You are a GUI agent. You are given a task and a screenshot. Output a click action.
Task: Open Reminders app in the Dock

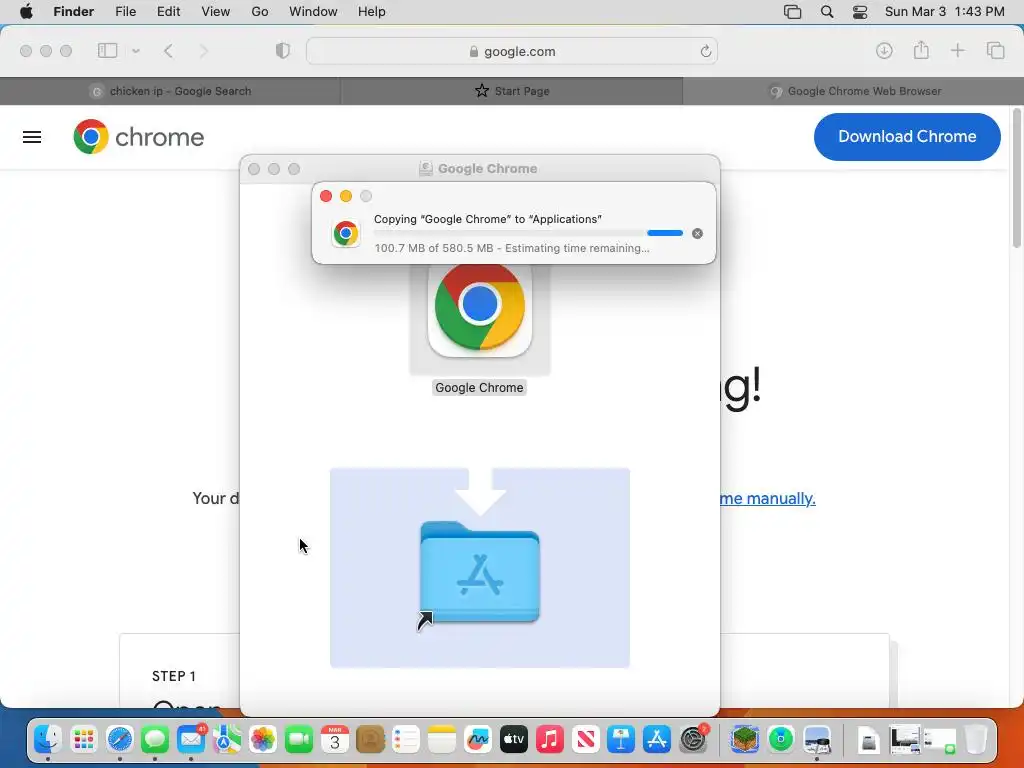pyautogui.click(x=406, y=739)
